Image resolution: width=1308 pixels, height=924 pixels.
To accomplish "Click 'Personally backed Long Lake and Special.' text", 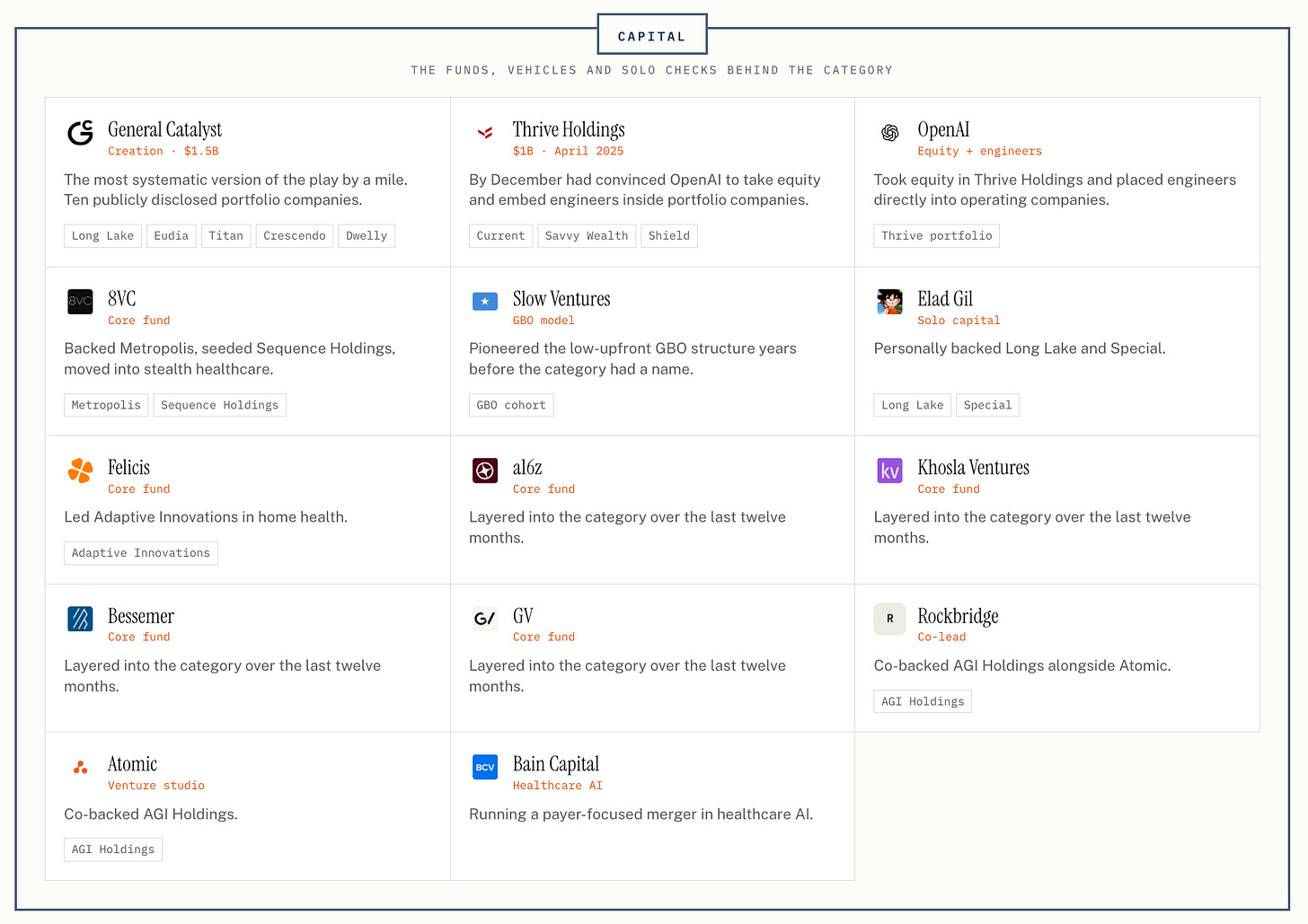I will (x=1020, y=348).
